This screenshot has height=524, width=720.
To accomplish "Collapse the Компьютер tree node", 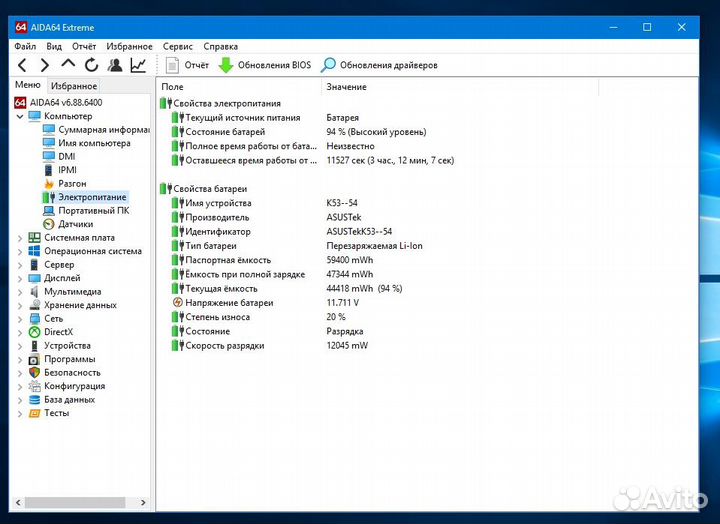I will (20, 116).
